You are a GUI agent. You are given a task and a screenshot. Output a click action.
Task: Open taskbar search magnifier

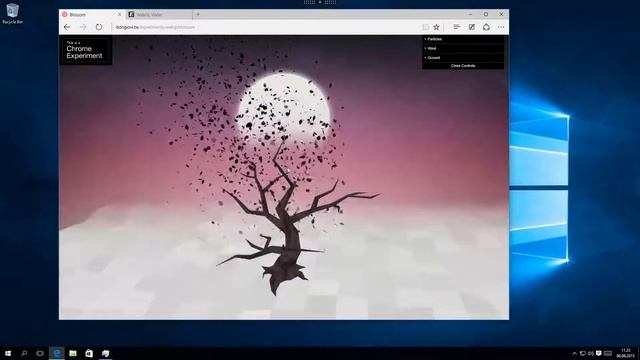tap(24, 353)
